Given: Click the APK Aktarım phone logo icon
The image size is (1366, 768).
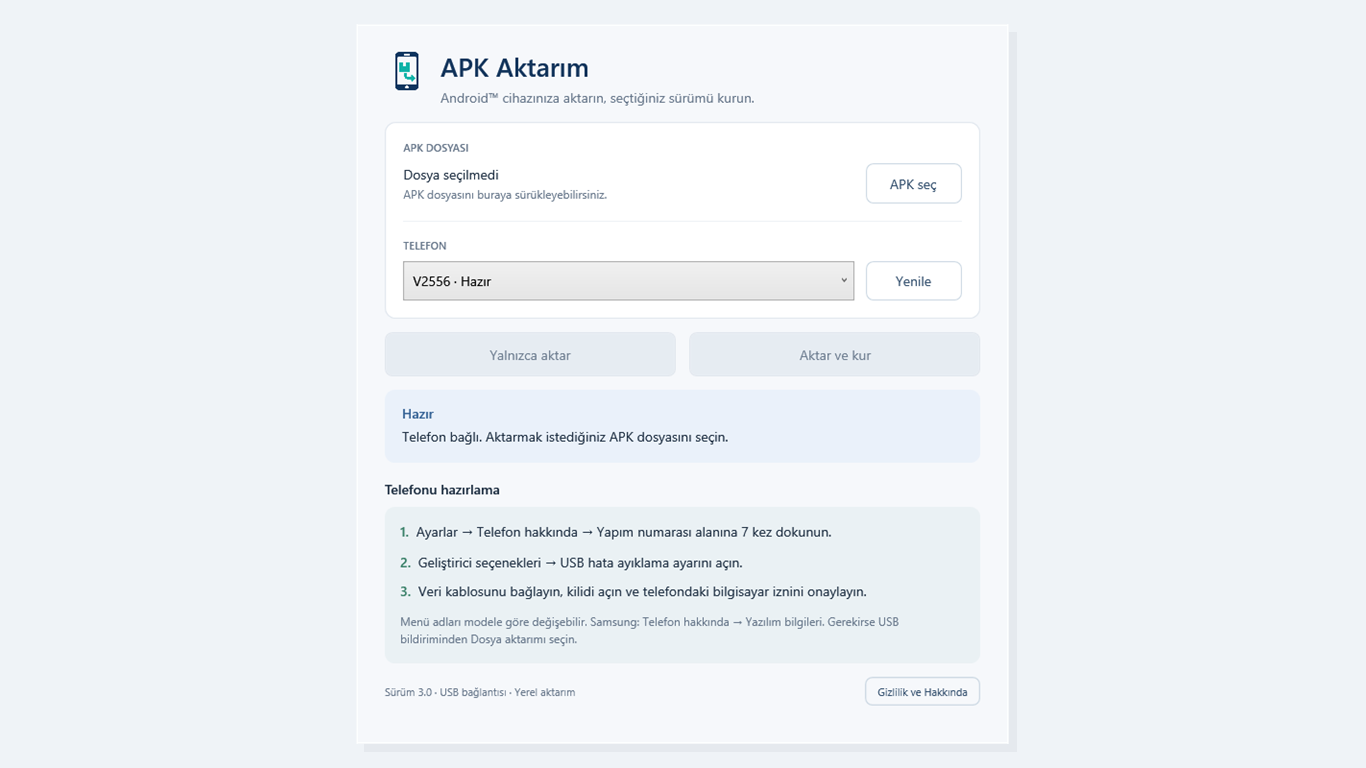Looking at the screenshot, I should tap(407, 72).
